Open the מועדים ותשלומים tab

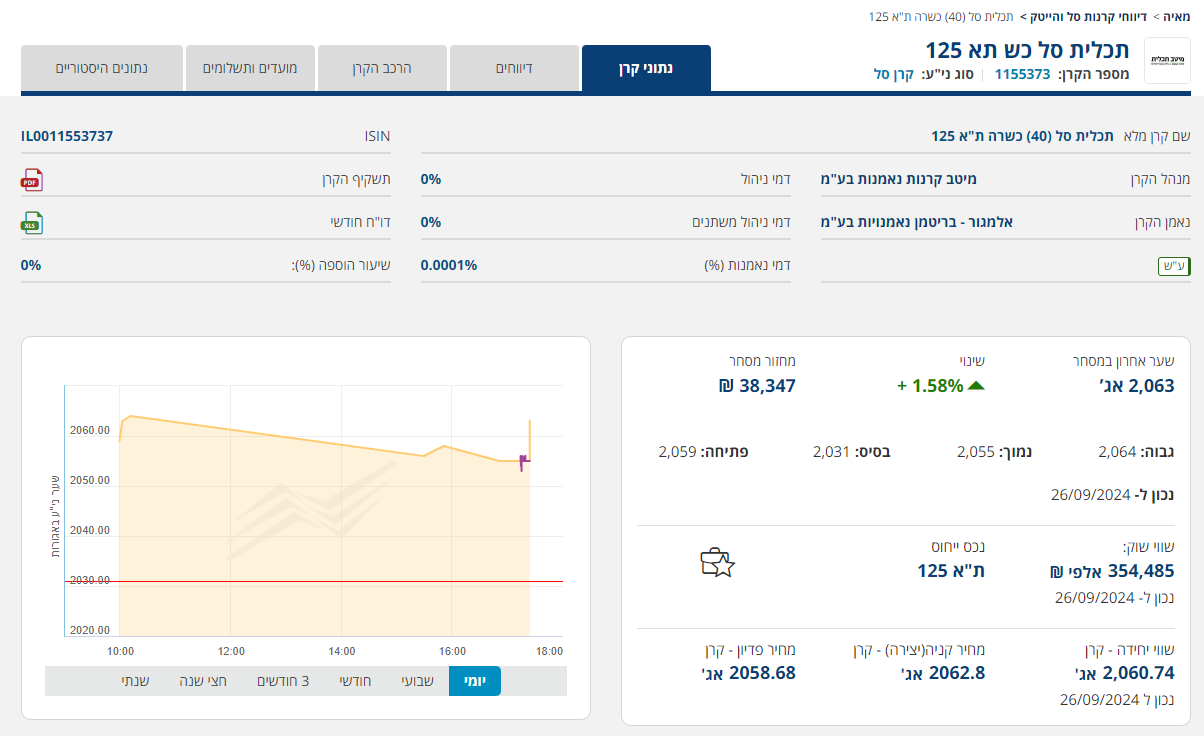click(x=250, y=68)
